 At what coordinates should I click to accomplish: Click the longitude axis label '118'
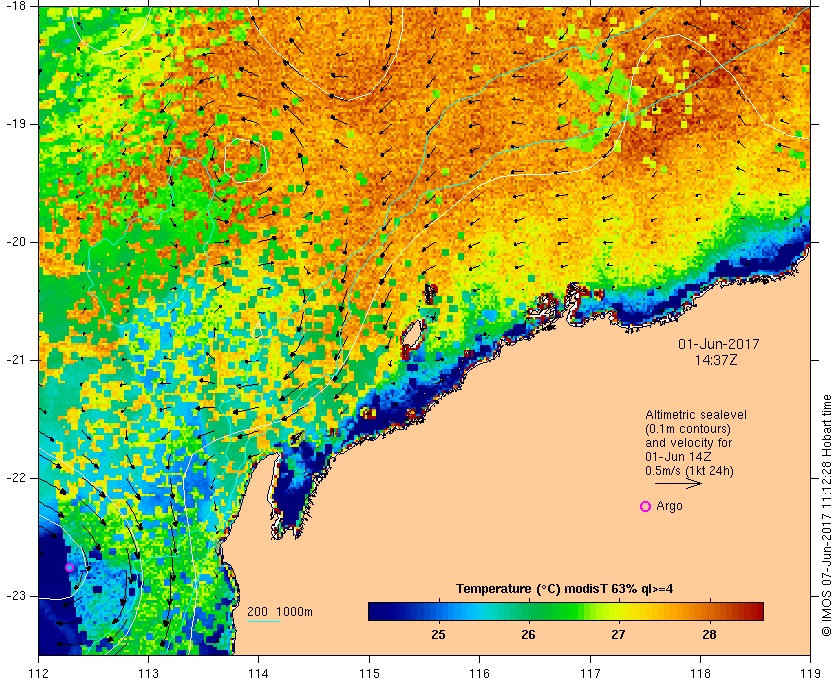click(700, 673)
